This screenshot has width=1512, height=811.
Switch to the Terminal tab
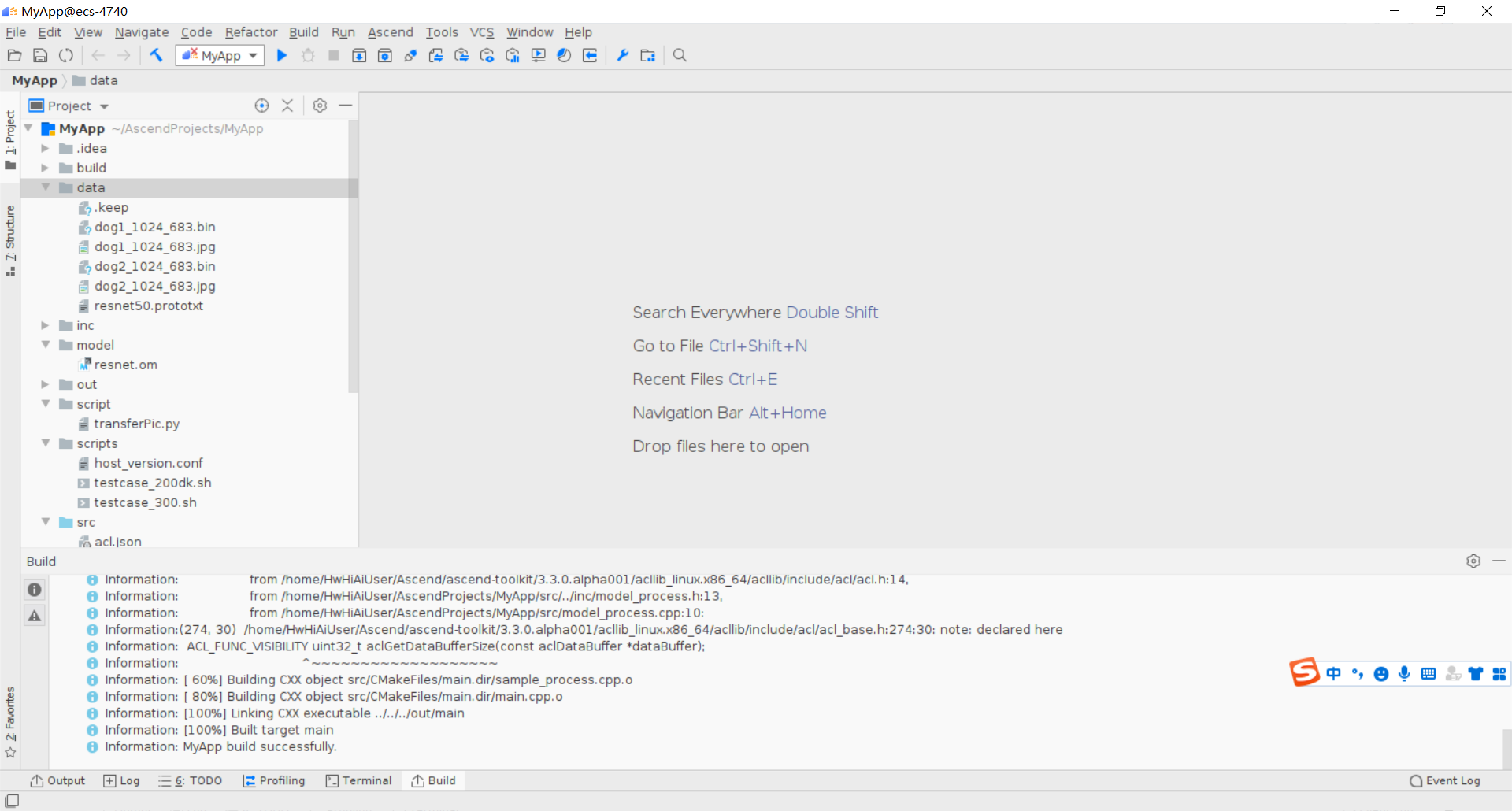tap(359, 780)
